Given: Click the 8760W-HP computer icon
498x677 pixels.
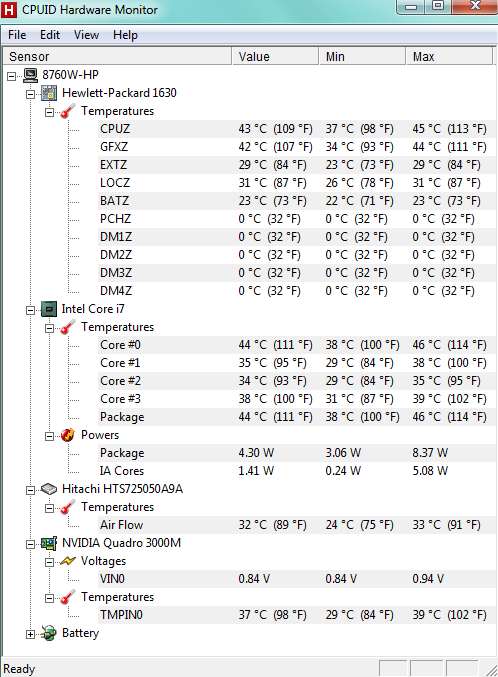Looking at the screenshot, I should (30, 75).
